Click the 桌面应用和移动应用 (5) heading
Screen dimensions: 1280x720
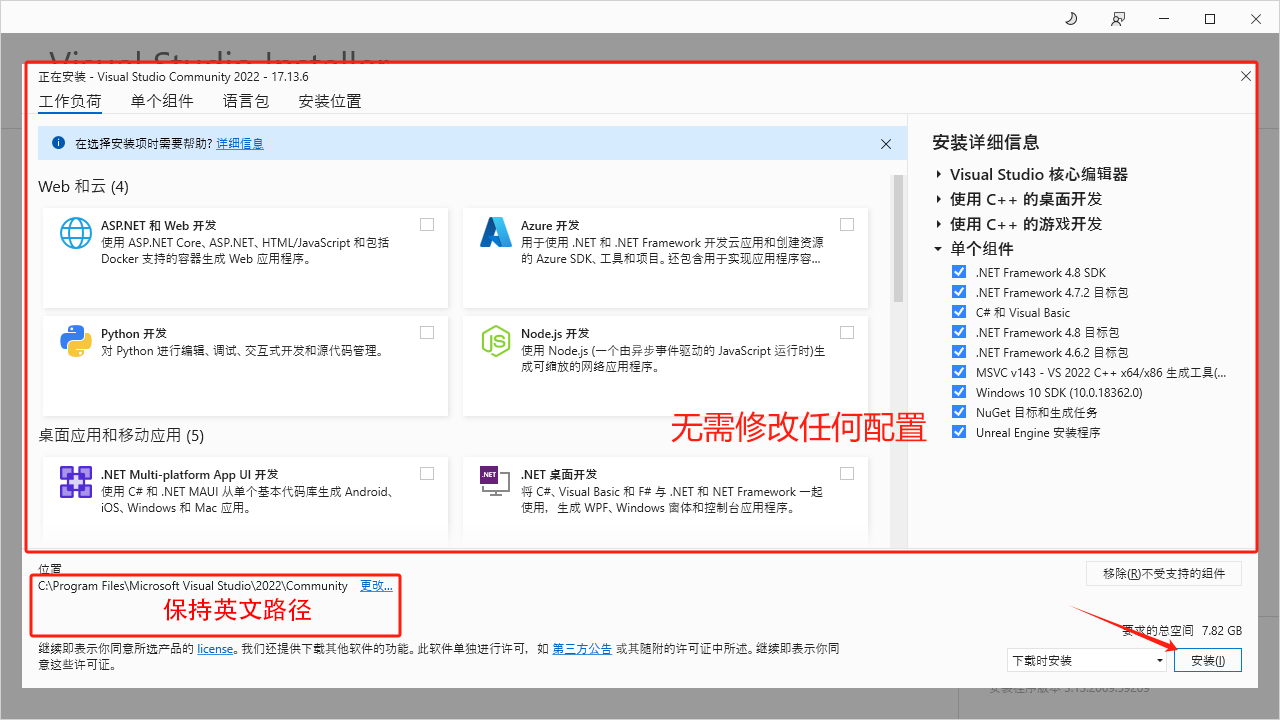tap(121, 436)
